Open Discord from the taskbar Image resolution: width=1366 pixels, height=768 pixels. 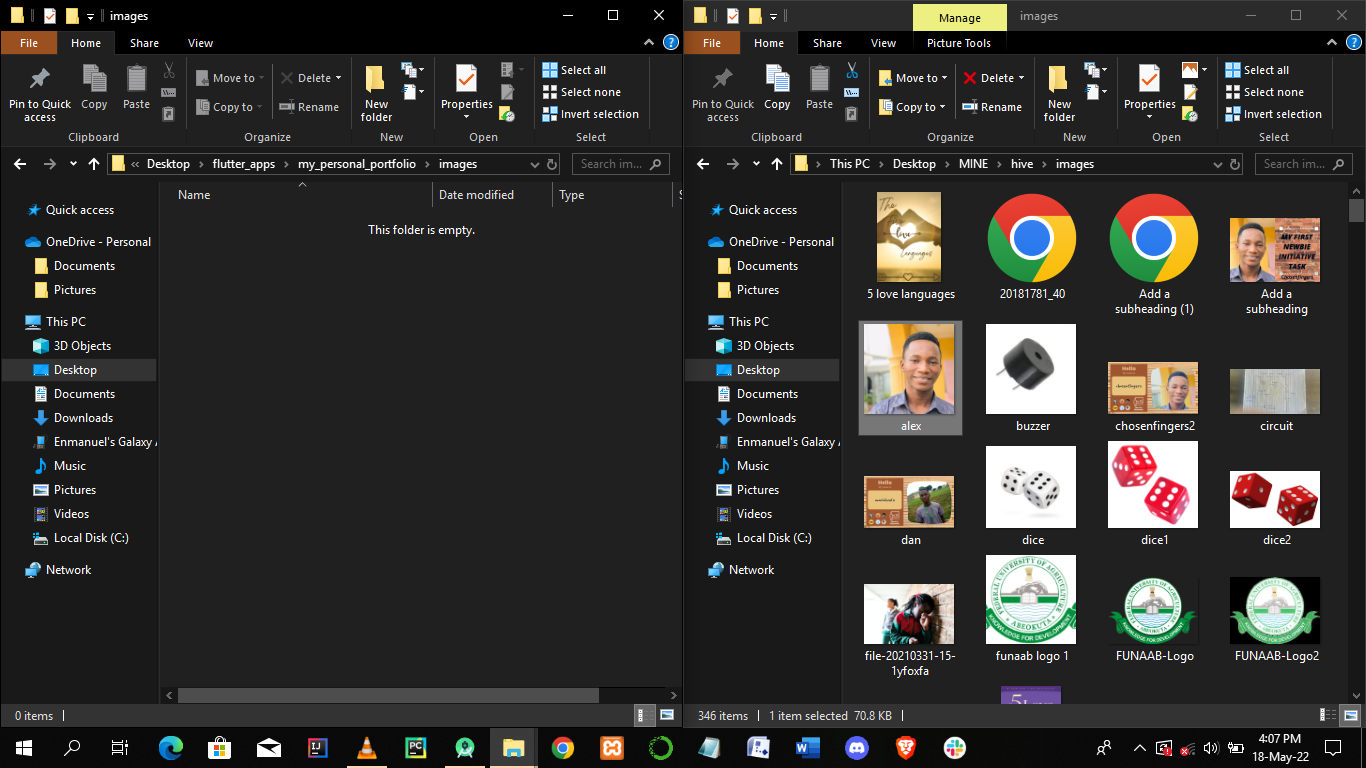pos(856,747)
